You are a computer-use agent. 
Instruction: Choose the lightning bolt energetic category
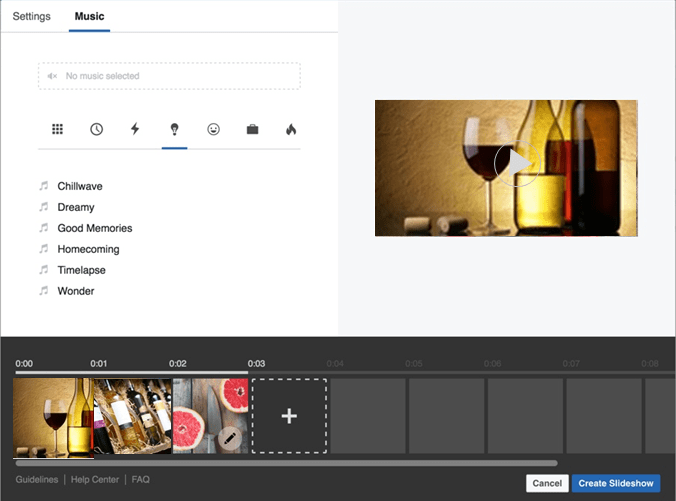[135, 129]
